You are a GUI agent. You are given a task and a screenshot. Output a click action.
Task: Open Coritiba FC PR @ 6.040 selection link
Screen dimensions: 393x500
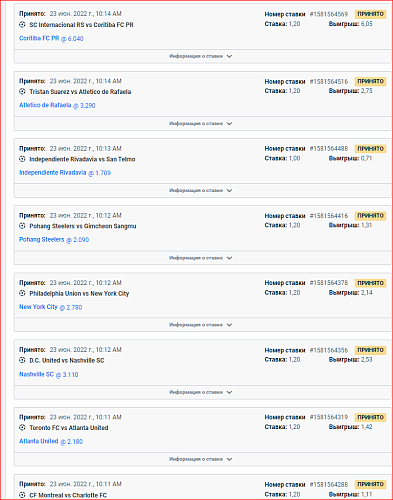tap(51, 38)
